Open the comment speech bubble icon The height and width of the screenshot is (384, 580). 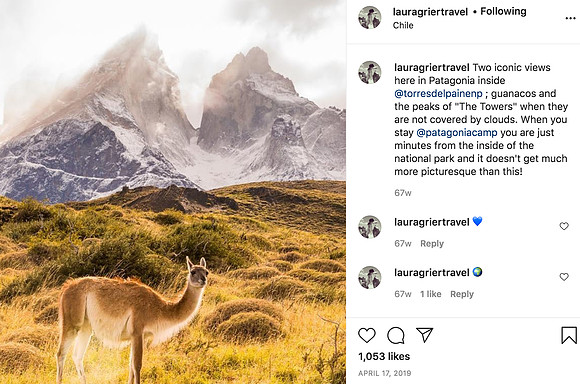[395, 336]
